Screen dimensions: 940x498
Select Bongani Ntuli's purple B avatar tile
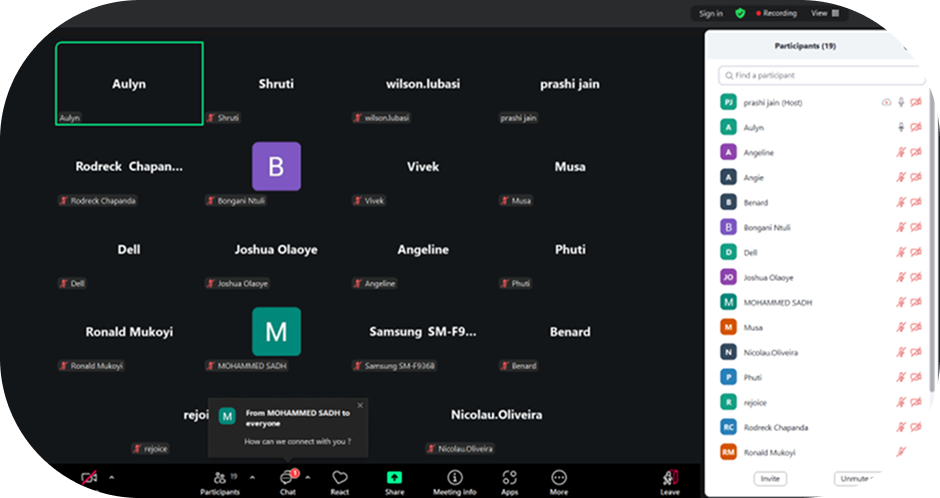tap(276, 166)
